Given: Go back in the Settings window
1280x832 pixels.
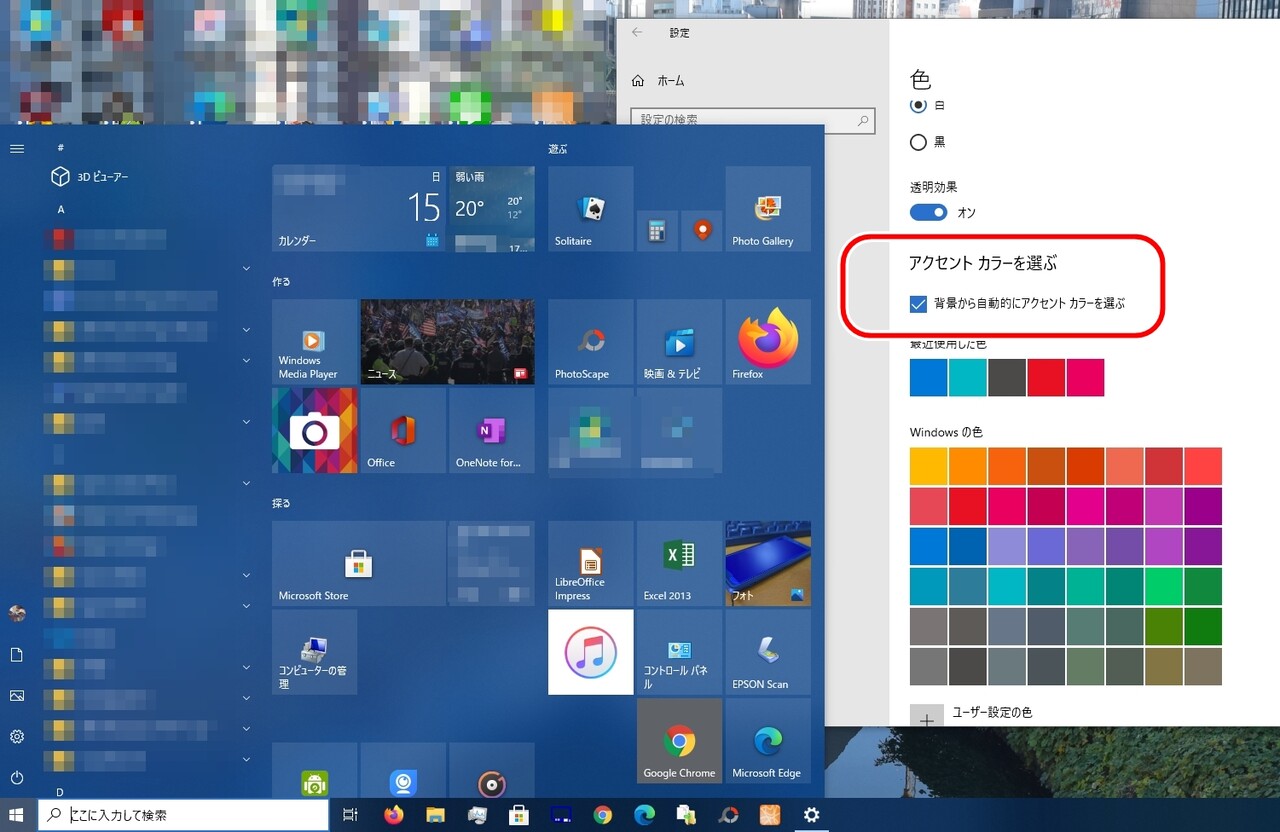Looking at the screenshot, I should 638,33.
